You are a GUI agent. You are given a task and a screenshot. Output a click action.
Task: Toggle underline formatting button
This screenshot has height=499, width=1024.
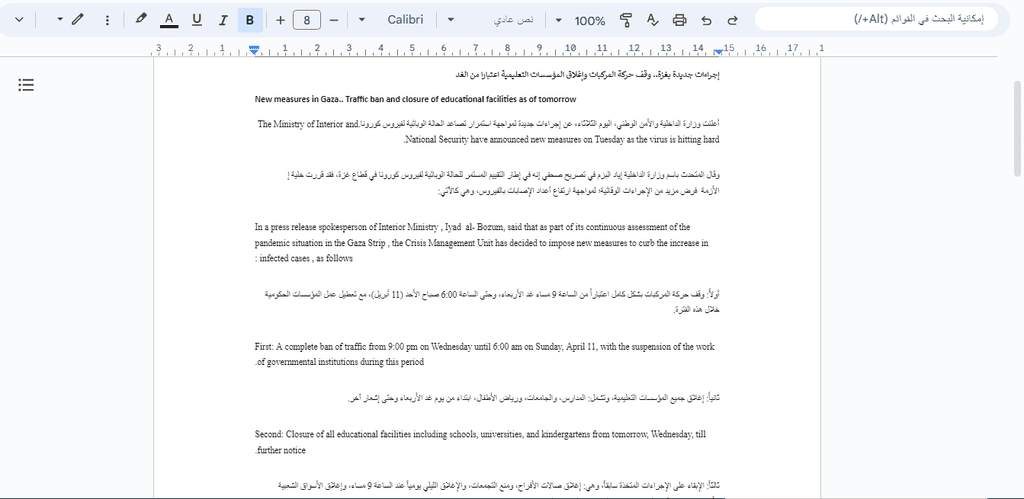197,20
